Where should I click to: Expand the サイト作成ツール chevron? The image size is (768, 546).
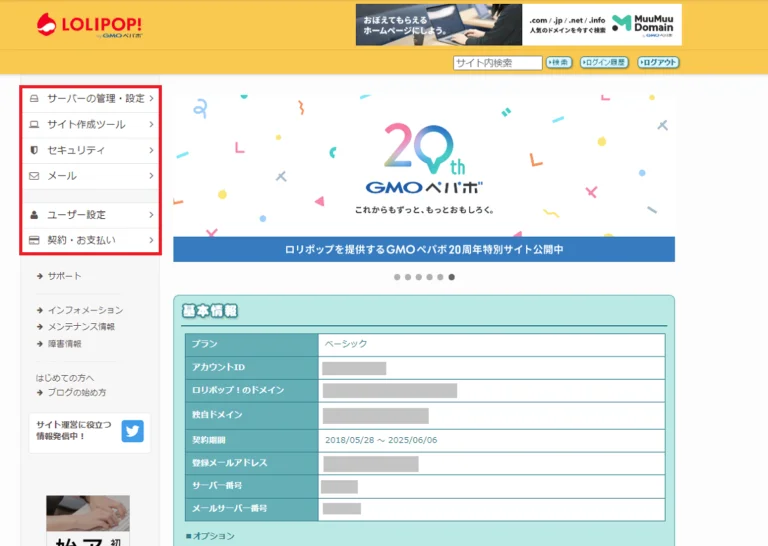151,124
